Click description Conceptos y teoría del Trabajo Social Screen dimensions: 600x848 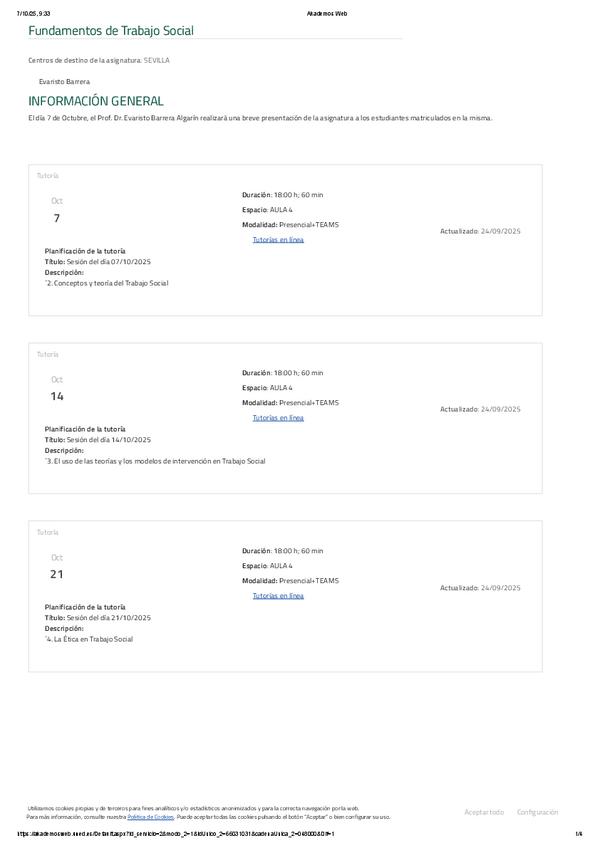[x=108, y=283]
